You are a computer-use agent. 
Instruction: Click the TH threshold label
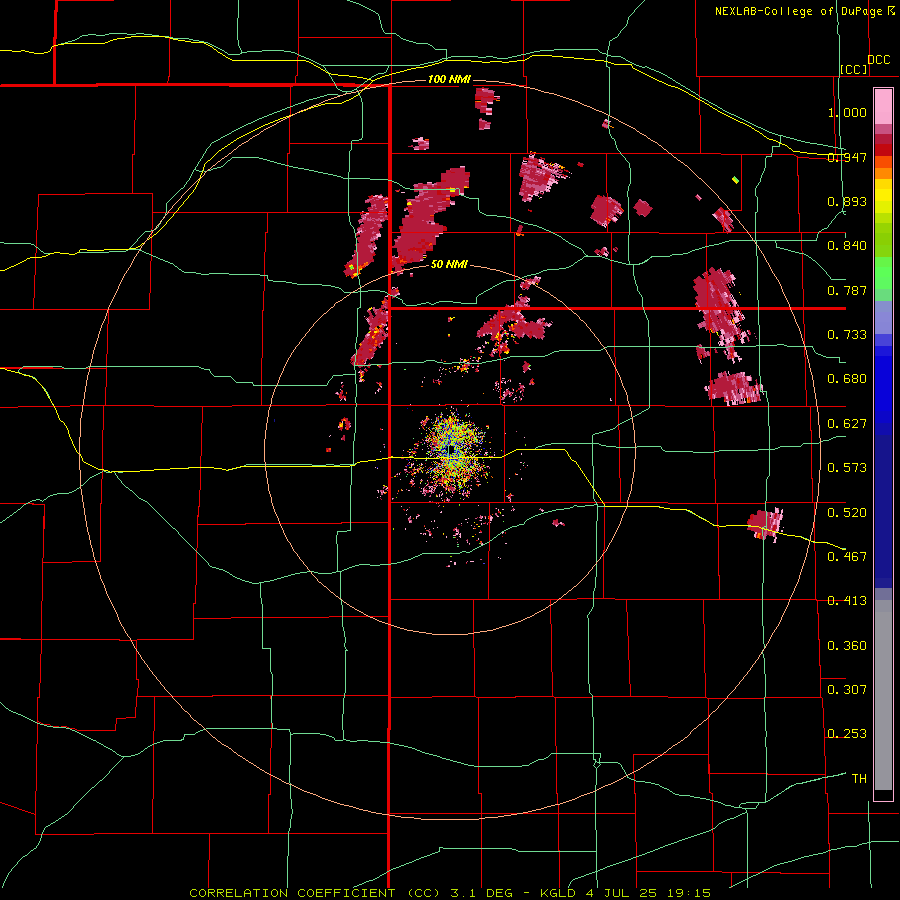click(859, 778)
